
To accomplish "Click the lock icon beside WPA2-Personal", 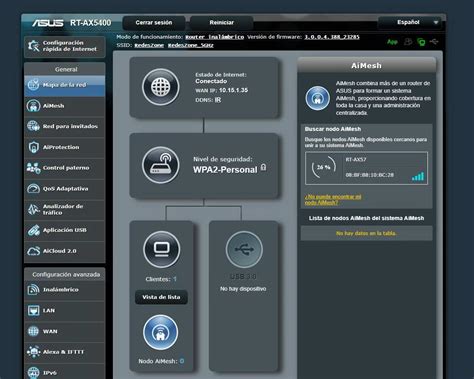I will coord(263,167).
